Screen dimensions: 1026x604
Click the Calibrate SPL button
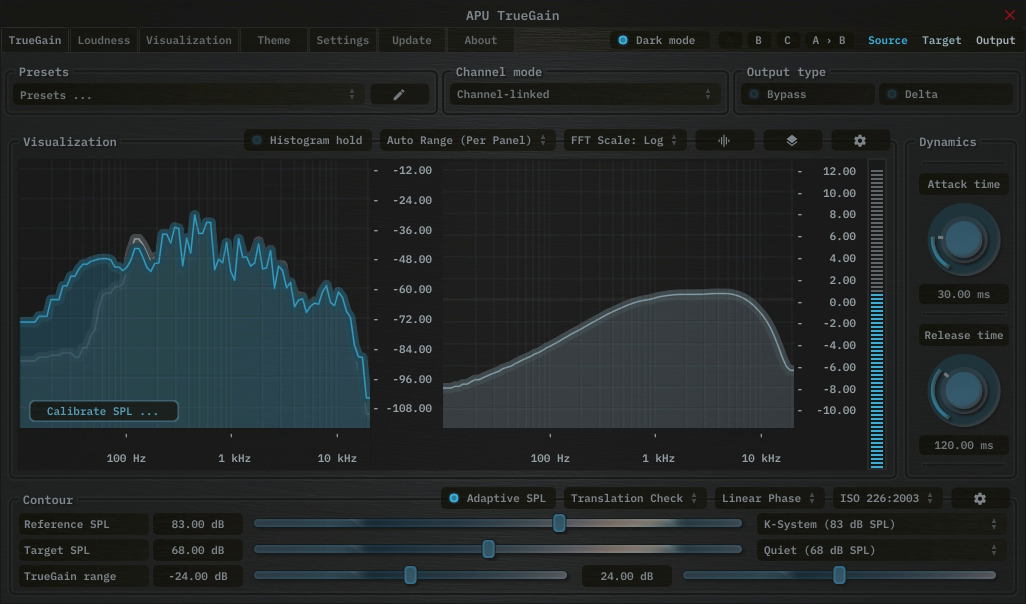(x=103, y=411)
